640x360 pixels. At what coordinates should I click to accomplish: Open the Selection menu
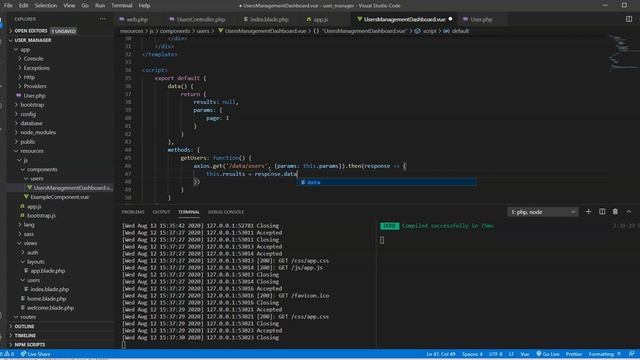pyautogui.click(x=46, y=5)
